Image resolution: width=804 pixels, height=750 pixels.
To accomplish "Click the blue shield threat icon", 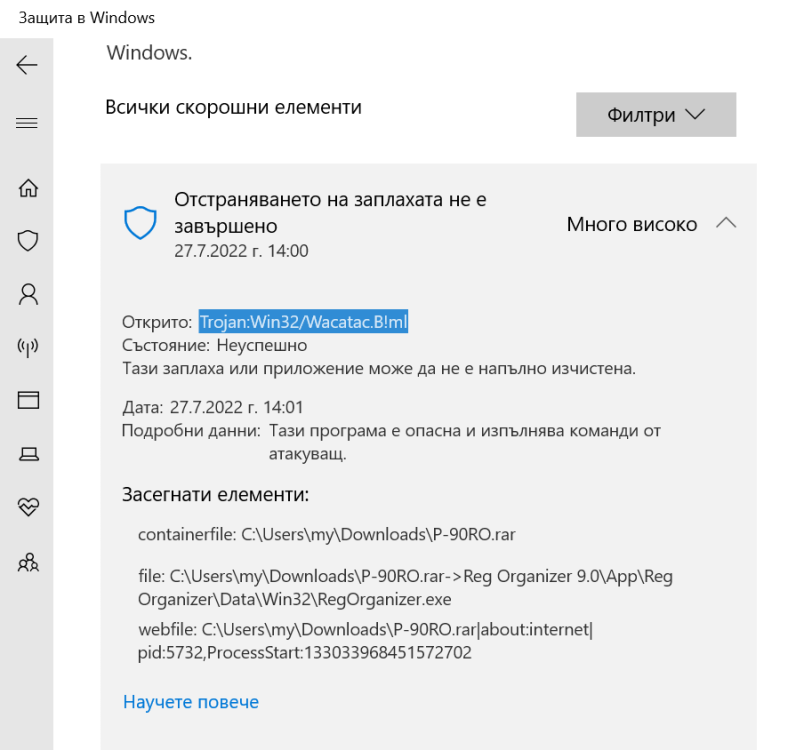I will click(x=140, y=223).
